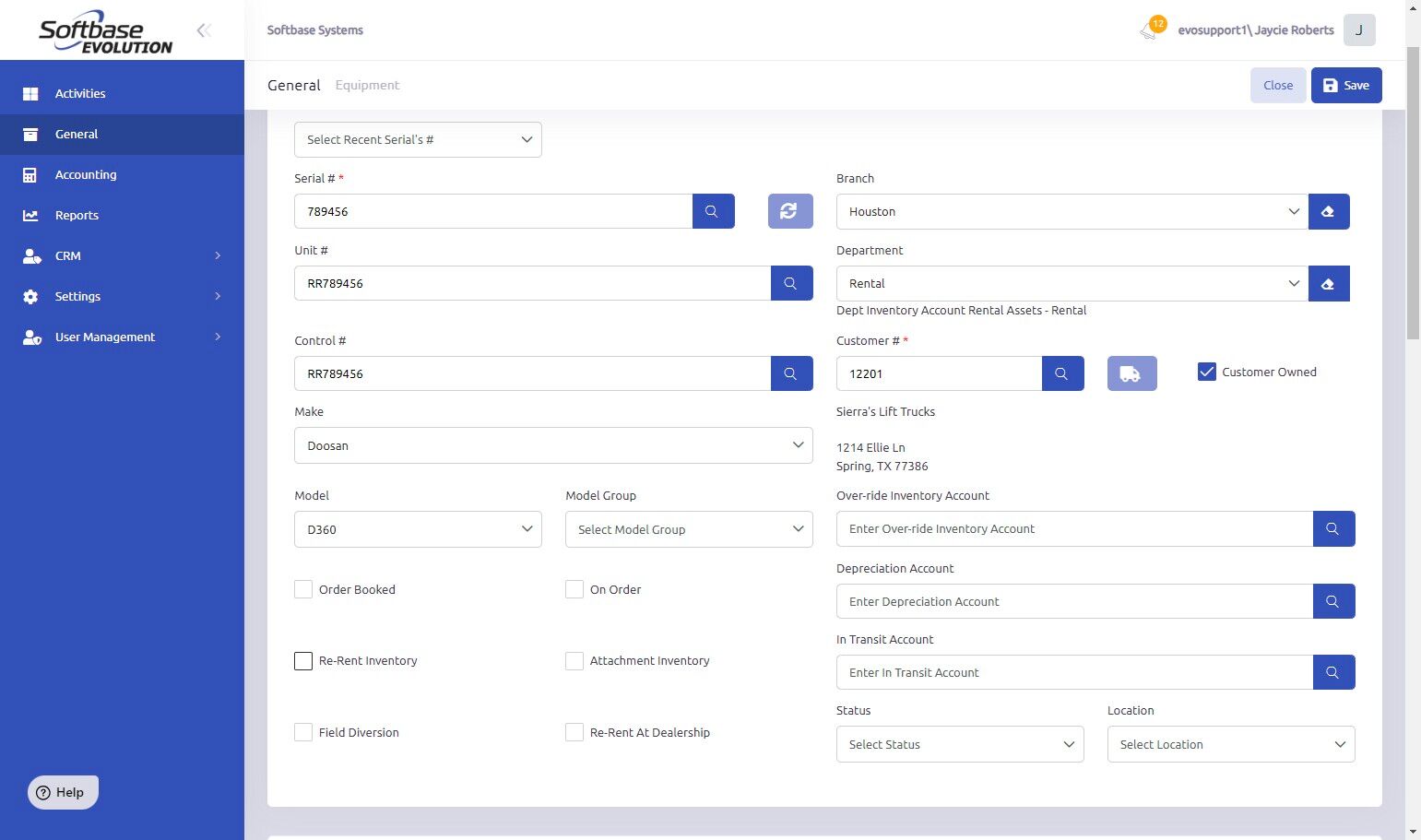
Task: Click the Activities grid icon in sidebar
Action: 30,93
